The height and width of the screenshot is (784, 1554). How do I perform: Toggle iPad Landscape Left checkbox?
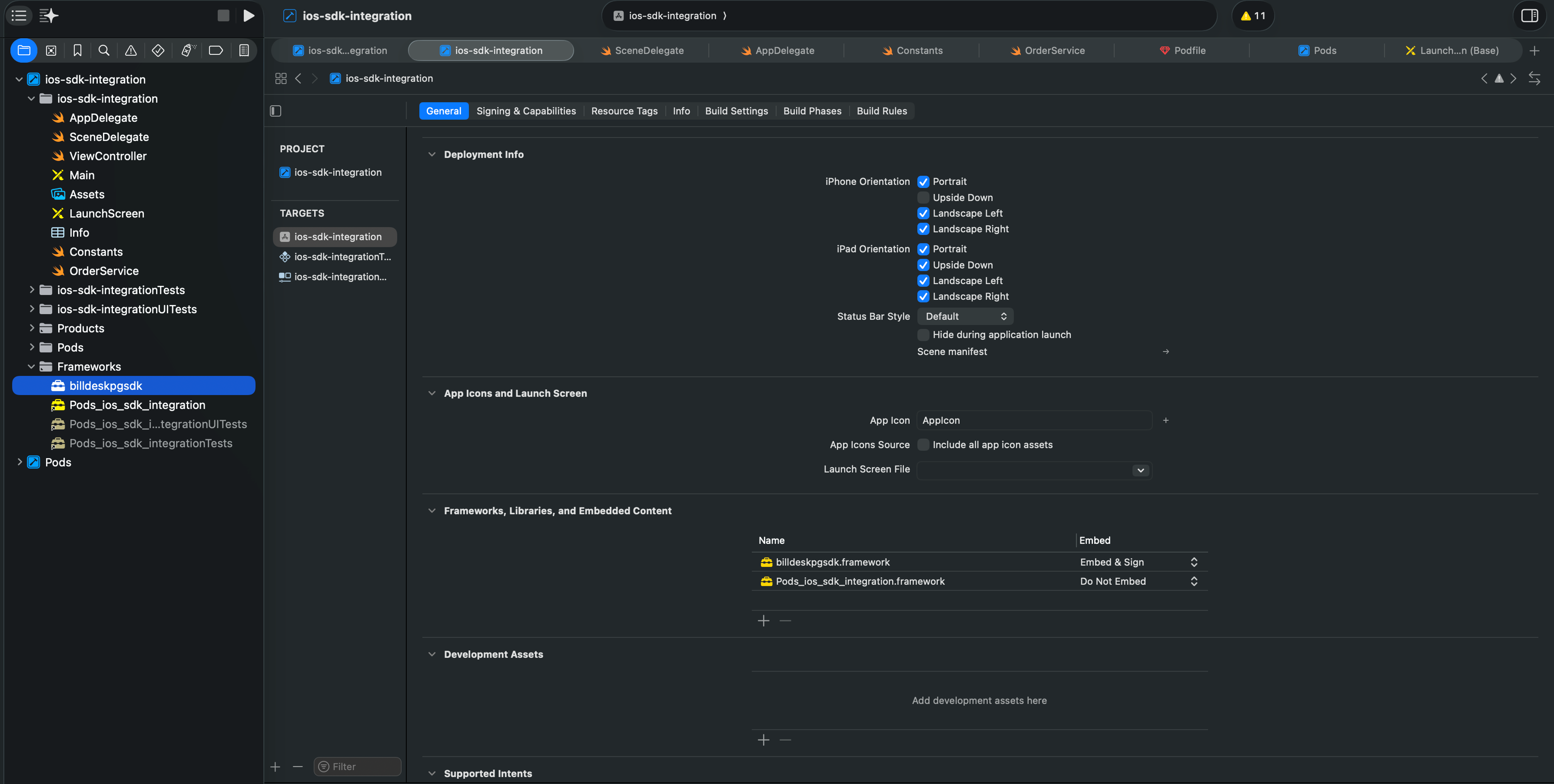click(923, 281)
